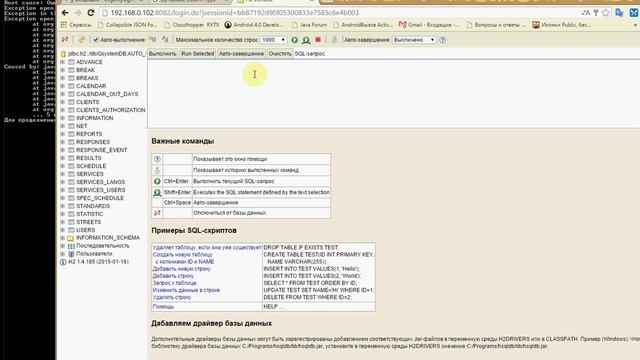Click the Последовательность sequences icon
The height and width of the screenshot is (360, 640).
click(71, 246)
